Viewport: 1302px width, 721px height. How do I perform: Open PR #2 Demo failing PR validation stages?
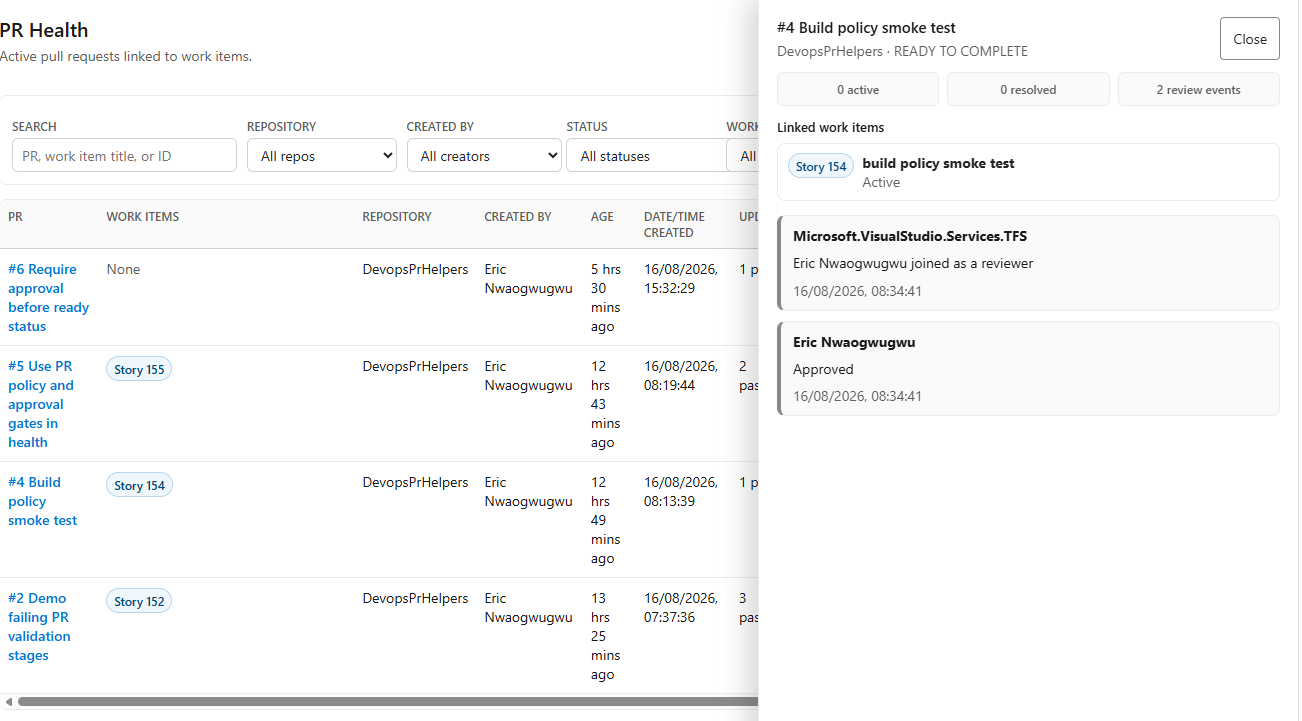[39, 627]
